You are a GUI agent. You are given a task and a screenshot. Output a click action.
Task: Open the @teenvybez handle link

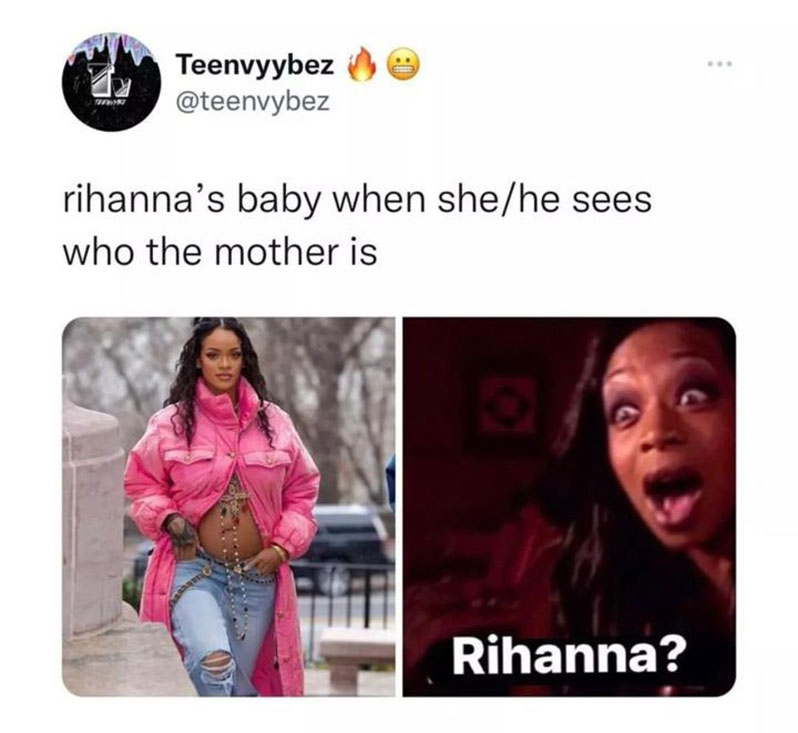pos(252,102)
